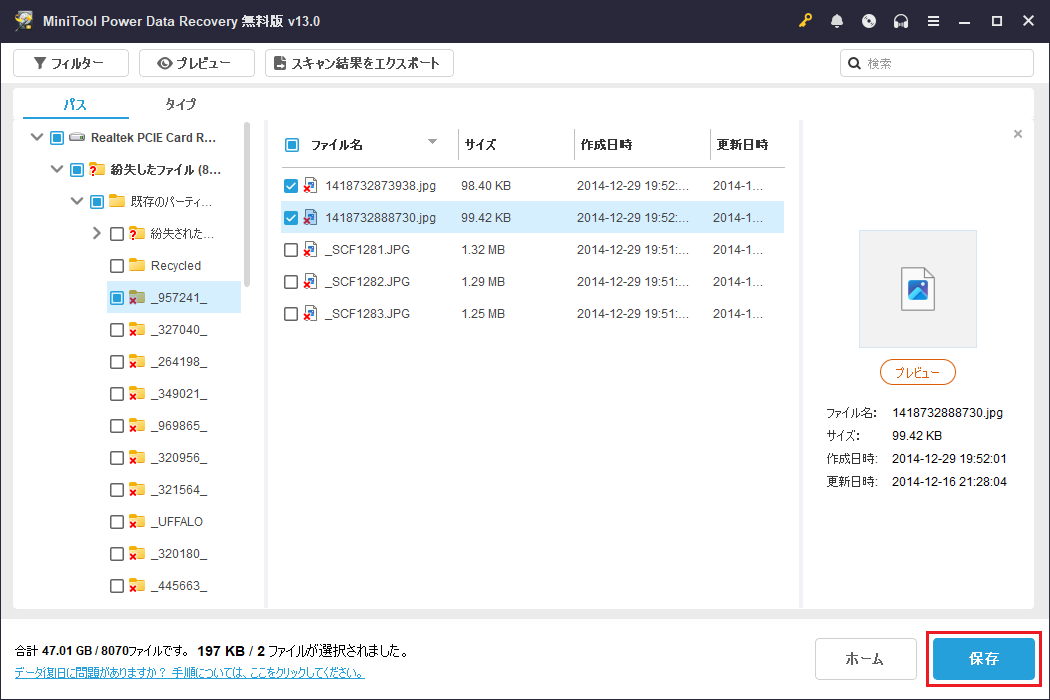Click the プレビュー toolbar button

tap(197, 63)
